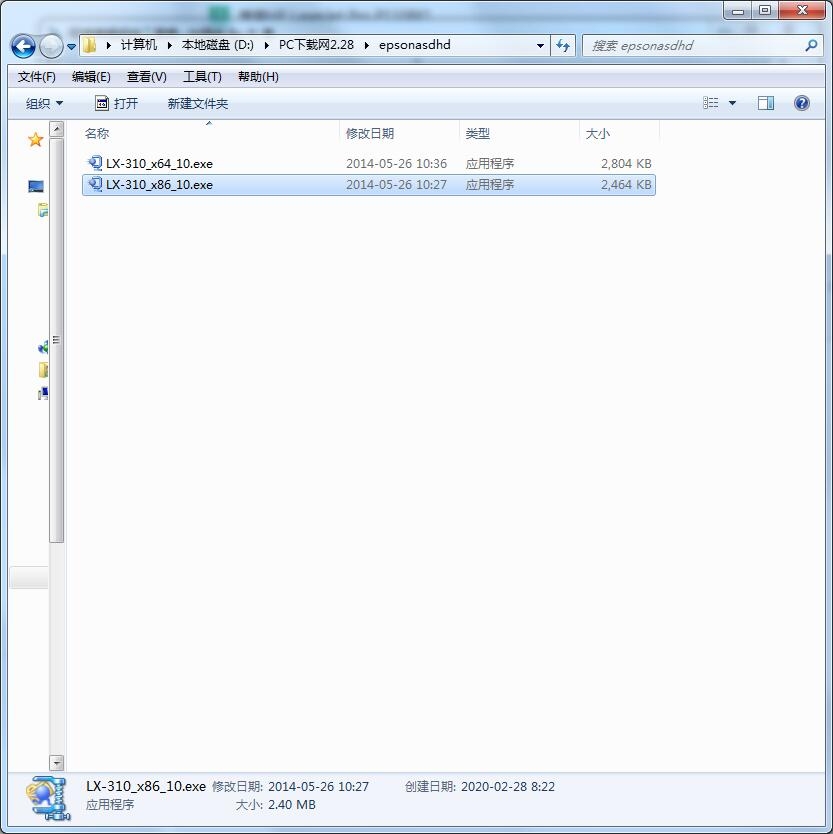
Task: Click the 大小 2.40 MB value in details pane
Action: 291,805
